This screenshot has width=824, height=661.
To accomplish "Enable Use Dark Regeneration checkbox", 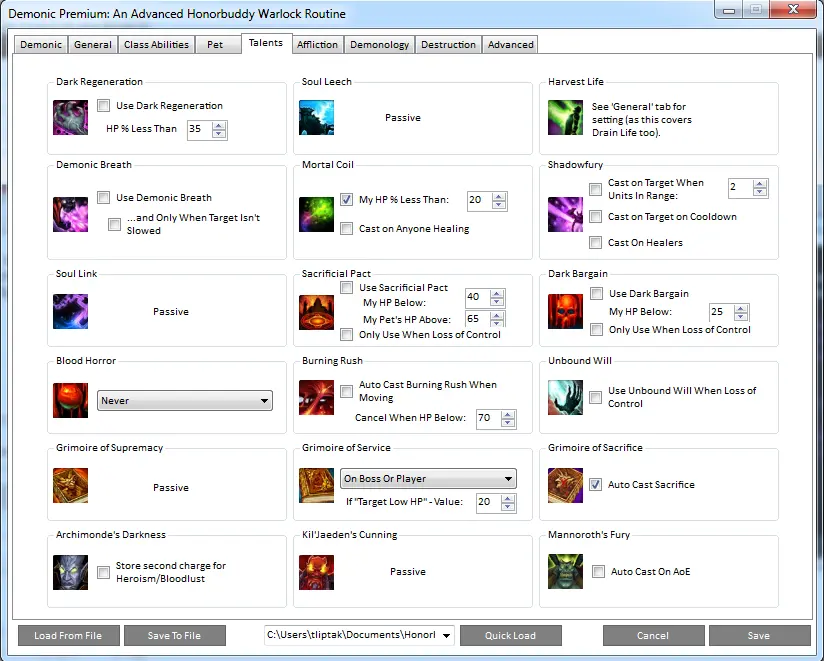I will point(104,106).
